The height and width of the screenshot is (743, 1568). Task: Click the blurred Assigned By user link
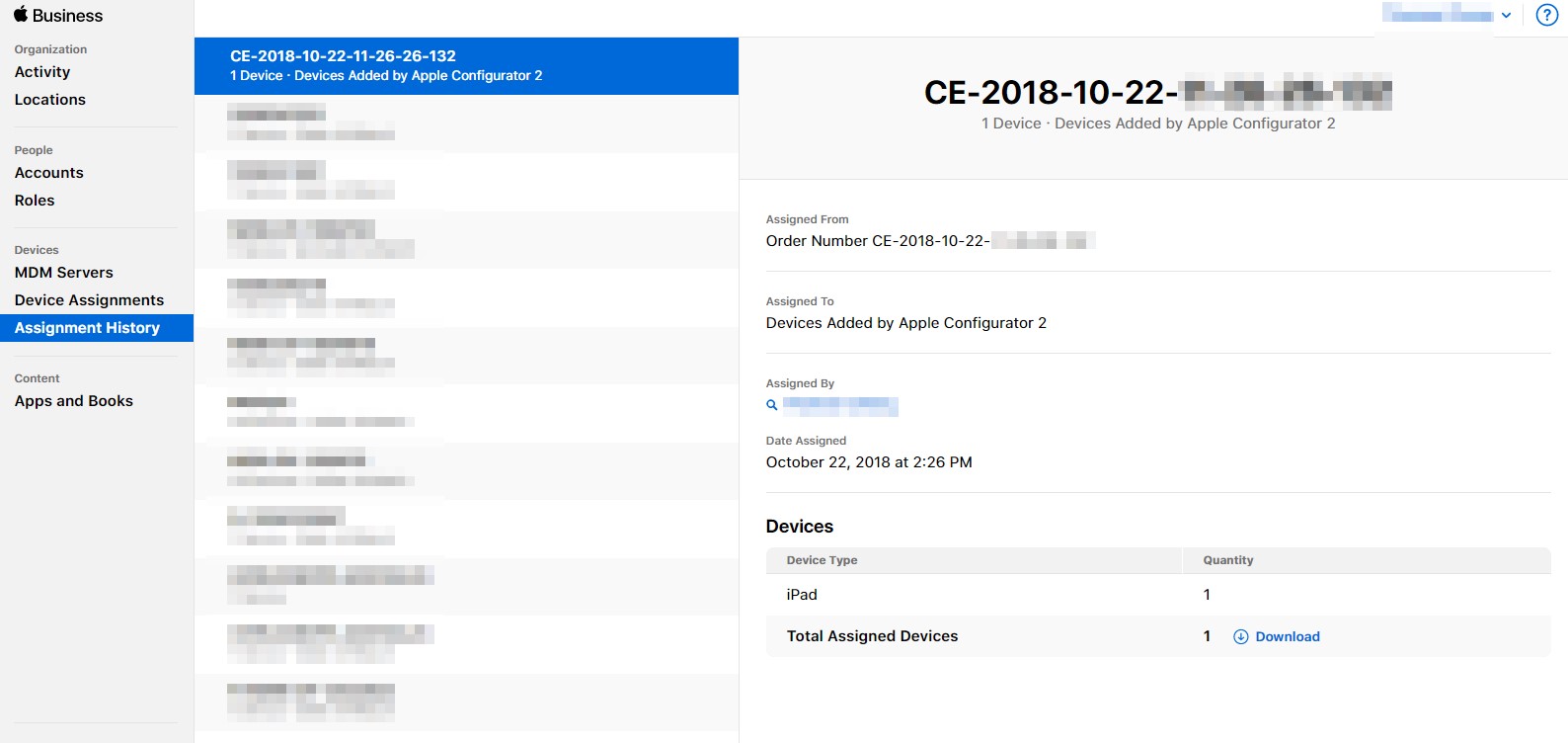tap(840, 406)
